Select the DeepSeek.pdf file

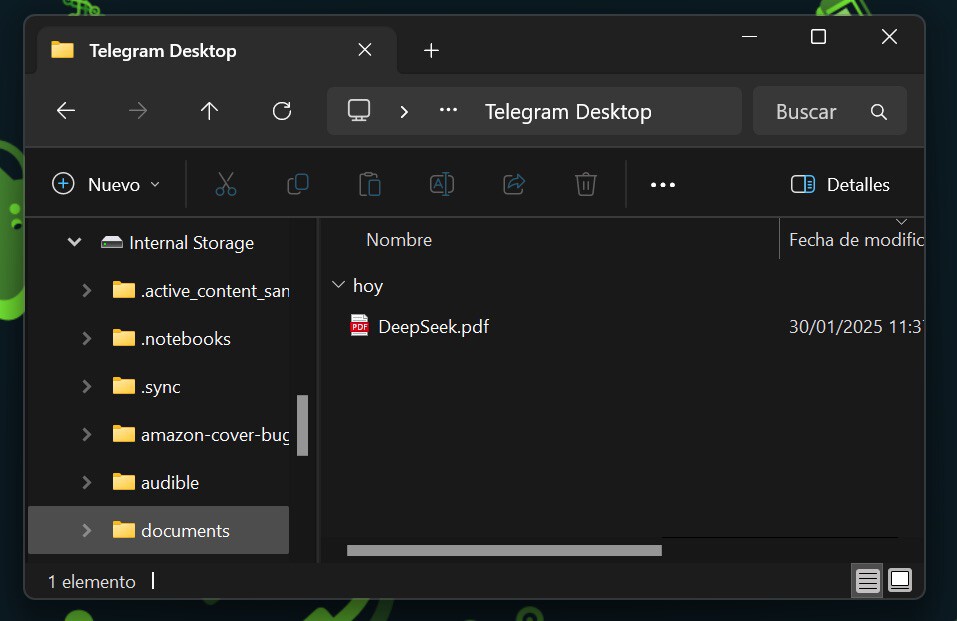[433, 326]
